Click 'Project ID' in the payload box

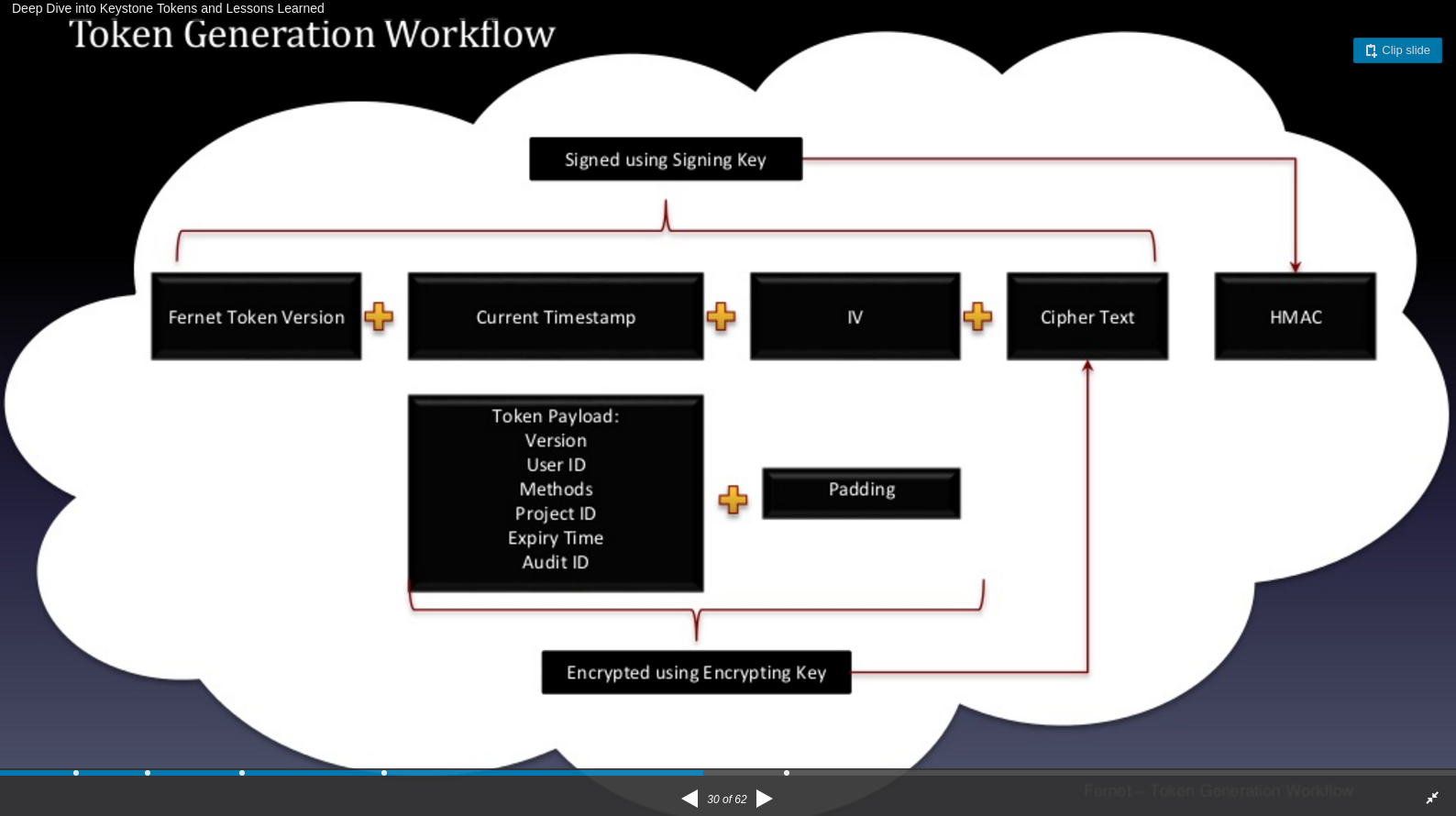[556, 513]
